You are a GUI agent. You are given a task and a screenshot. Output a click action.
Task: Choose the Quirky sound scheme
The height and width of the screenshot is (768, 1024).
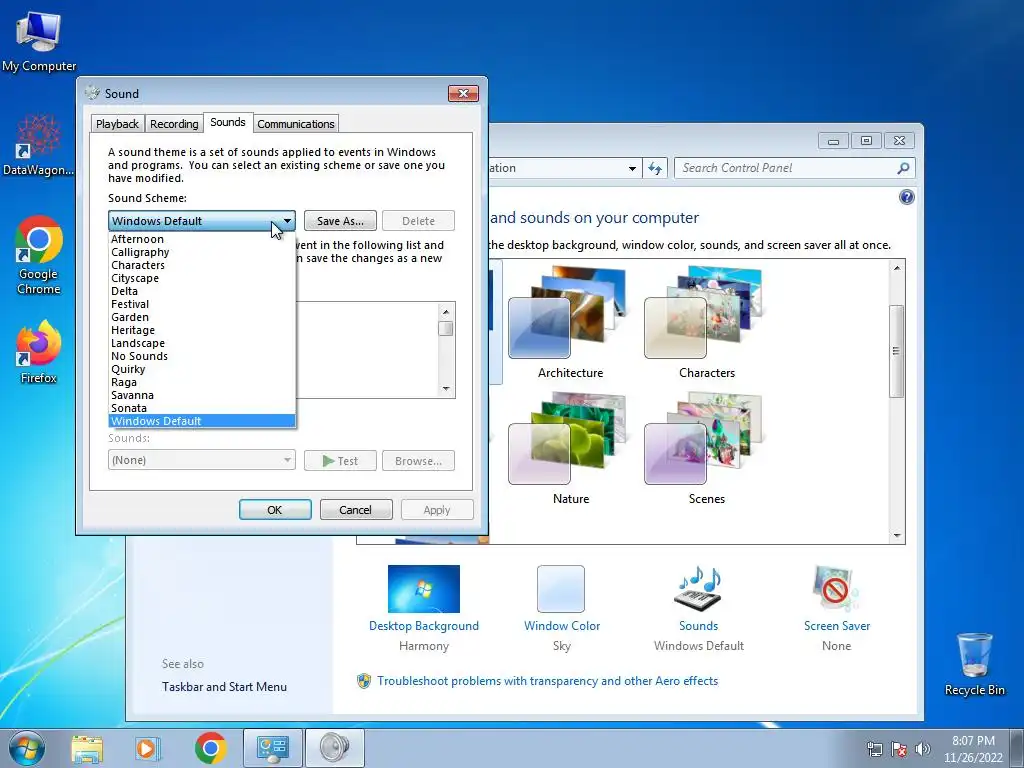(x=202, y=370)
